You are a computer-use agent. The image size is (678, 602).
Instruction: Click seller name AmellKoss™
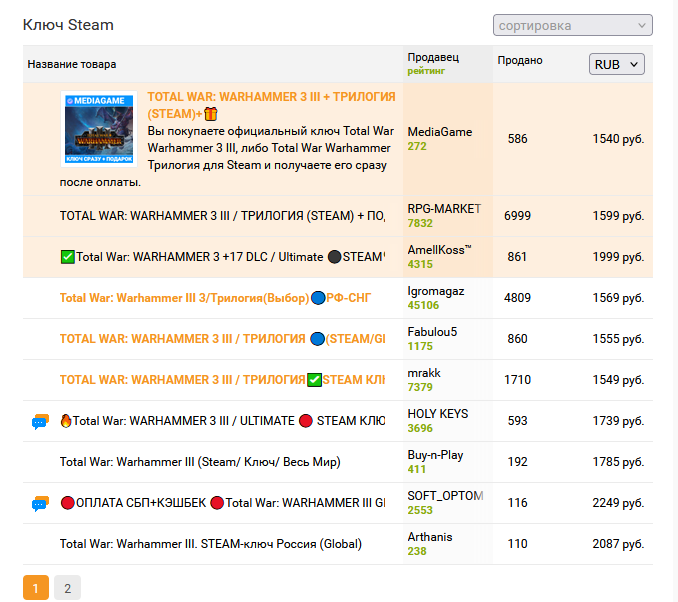(x=439, y=250)
